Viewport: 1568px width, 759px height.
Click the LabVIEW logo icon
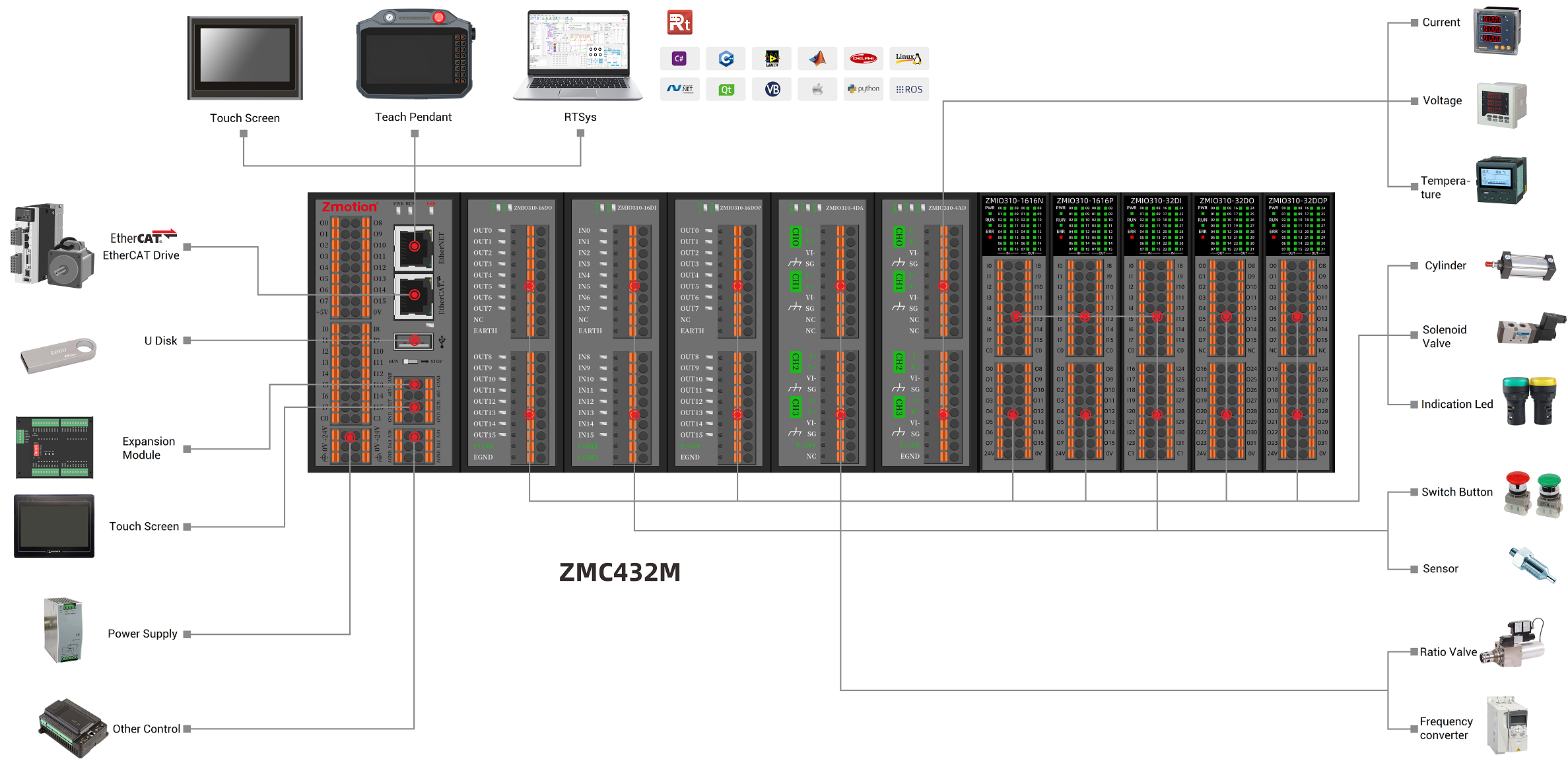772,59
